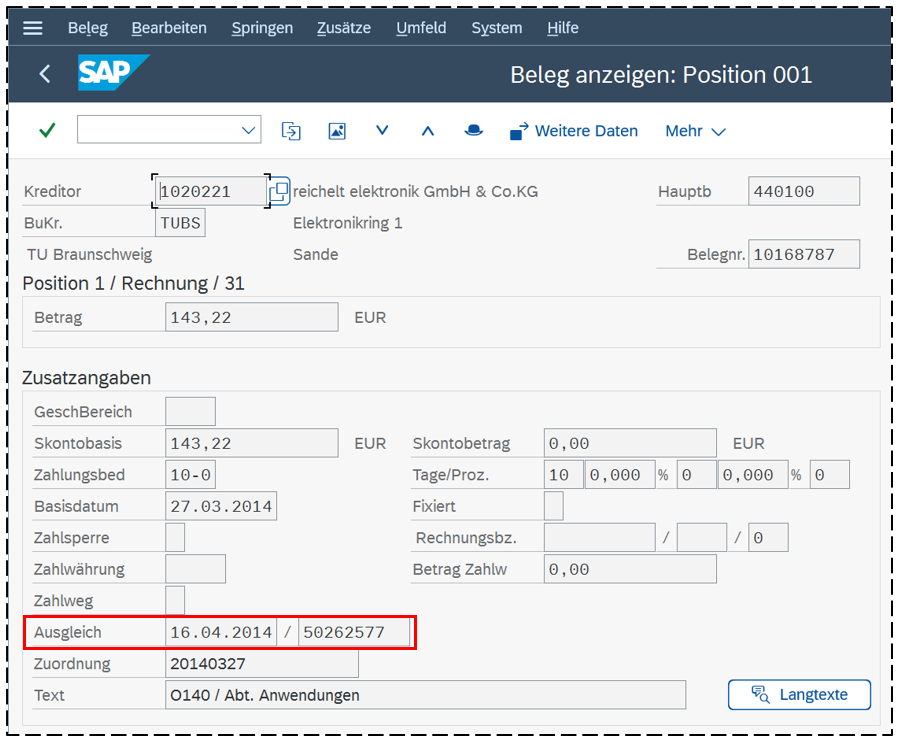Viewport: 897px width, 739px height.
Task: Click the Zahlweg box
Action: [x=175, y=600]
